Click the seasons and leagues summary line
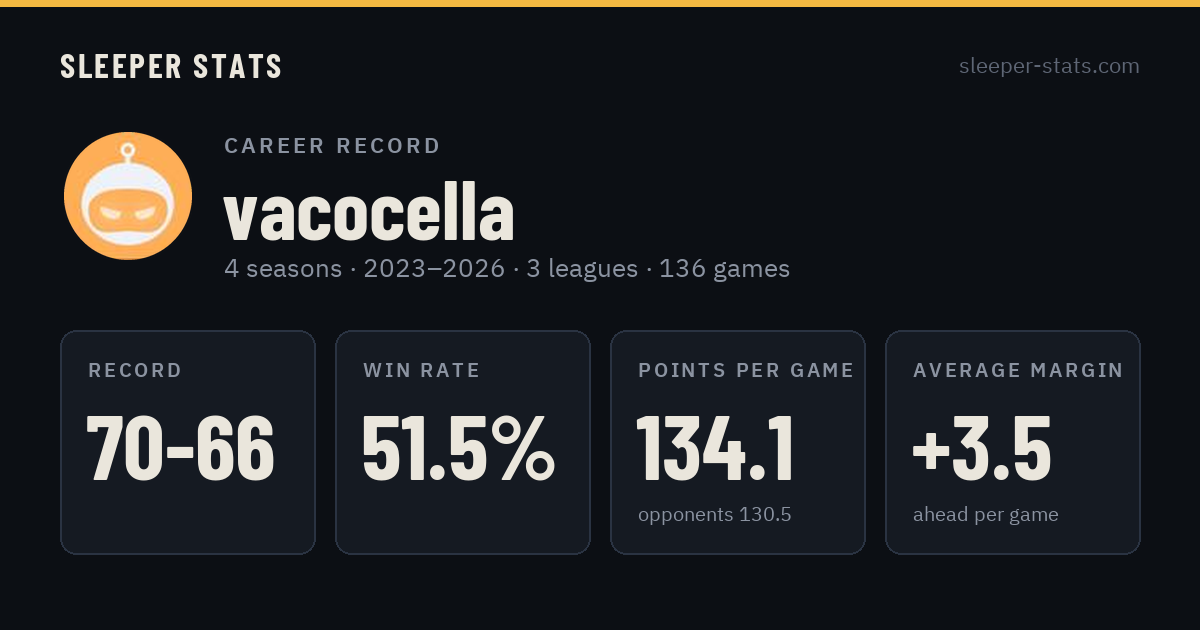 click(507, 269)
